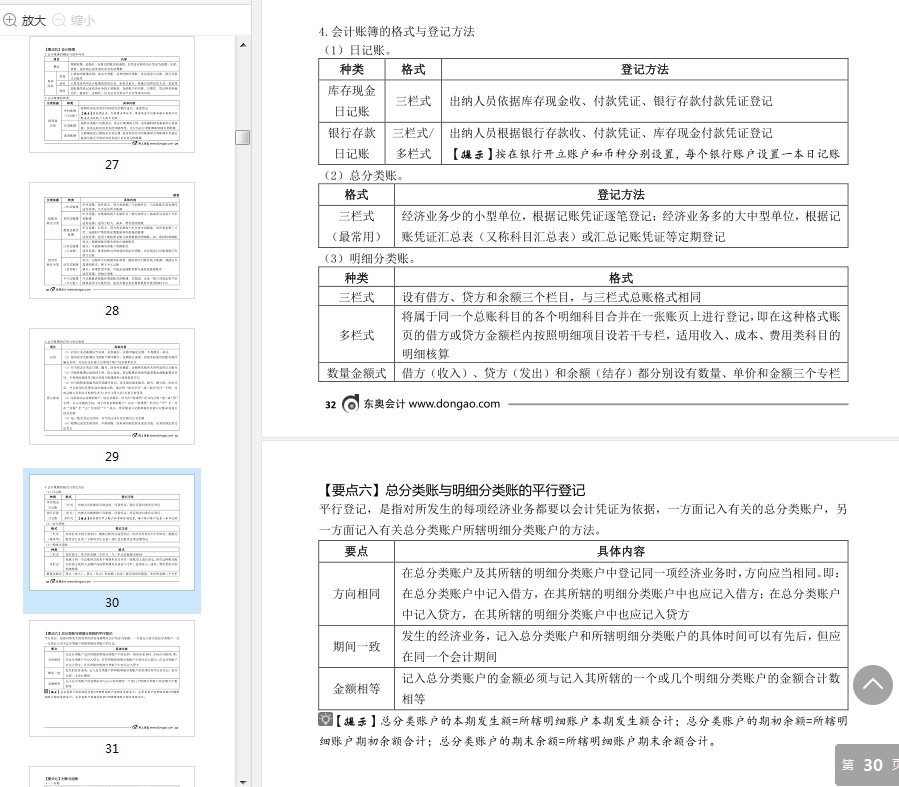
Task: Click the 期间一致 table cell
Action: 357,647
